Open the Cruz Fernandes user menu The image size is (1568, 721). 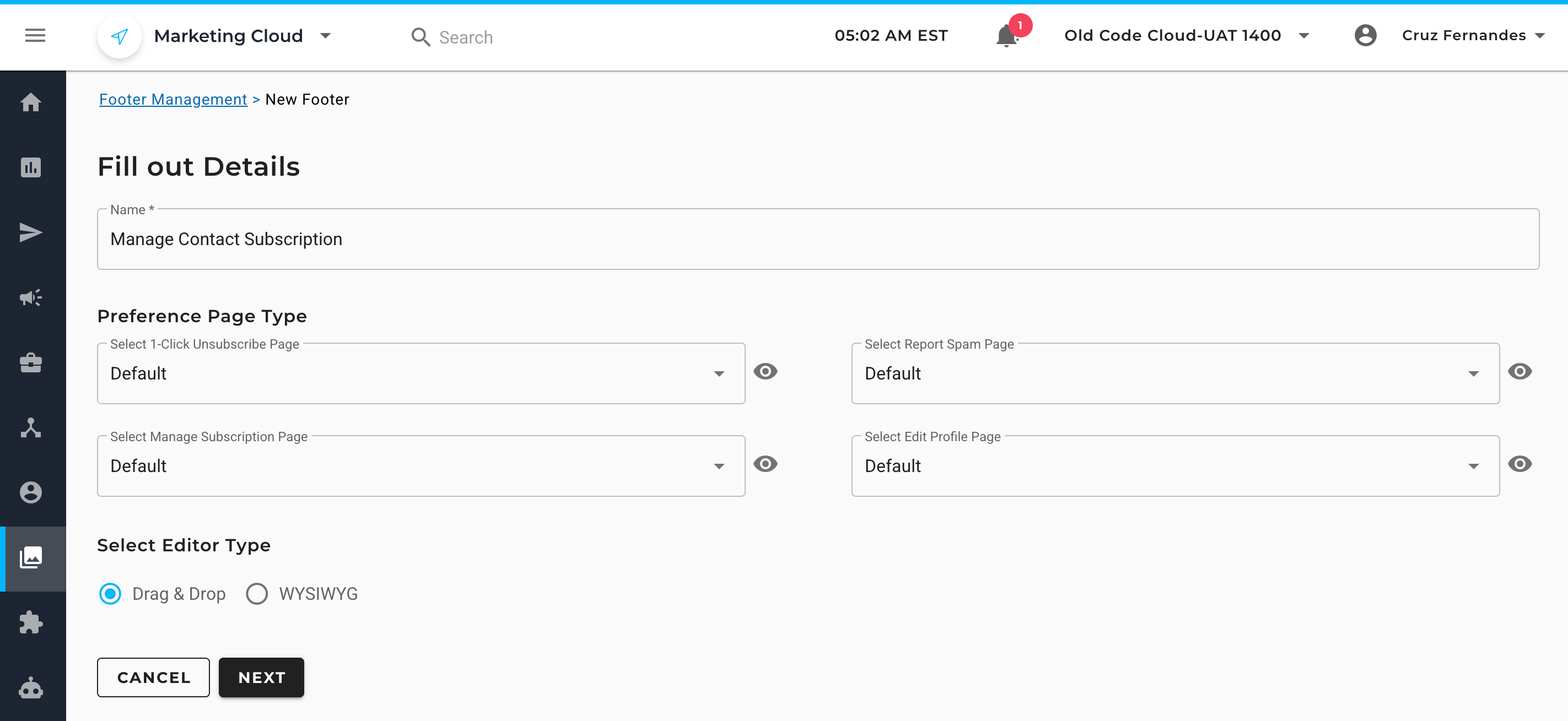pyautogui.click(x=1463, y=36)
